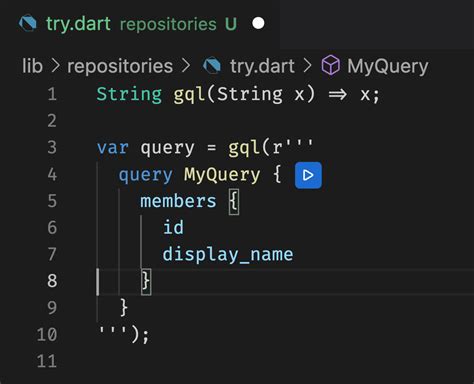Run the MyQuery GraphQL operation play button

[308, 175]
